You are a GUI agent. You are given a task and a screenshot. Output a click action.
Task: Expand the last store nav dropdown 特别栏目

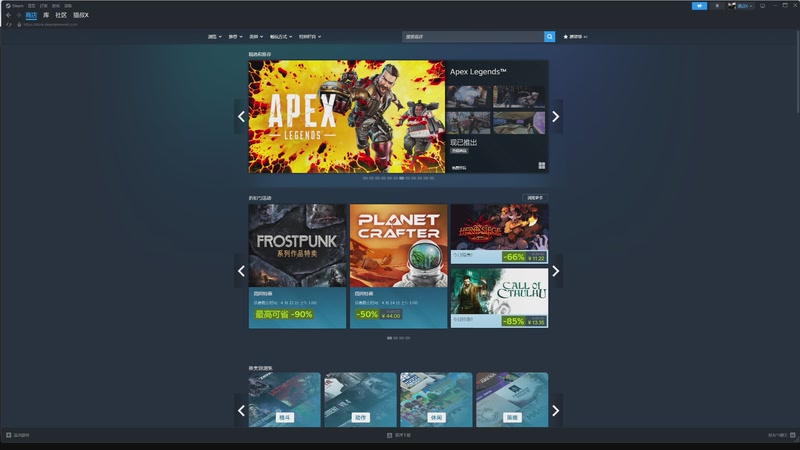[x=310, y=37]
